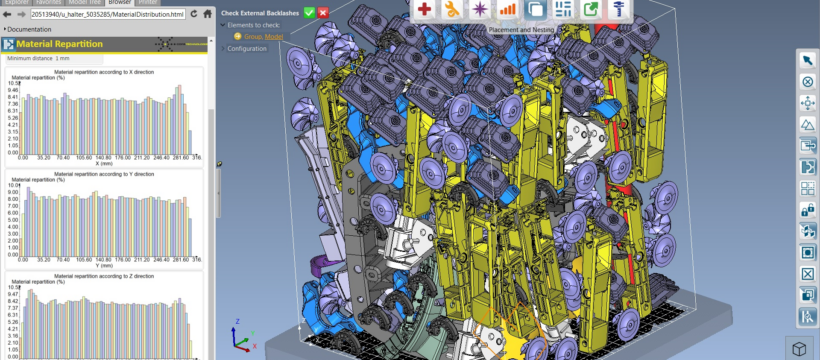
Task: Open the orange bar chart analysis icon
Action: click(507, 9)
